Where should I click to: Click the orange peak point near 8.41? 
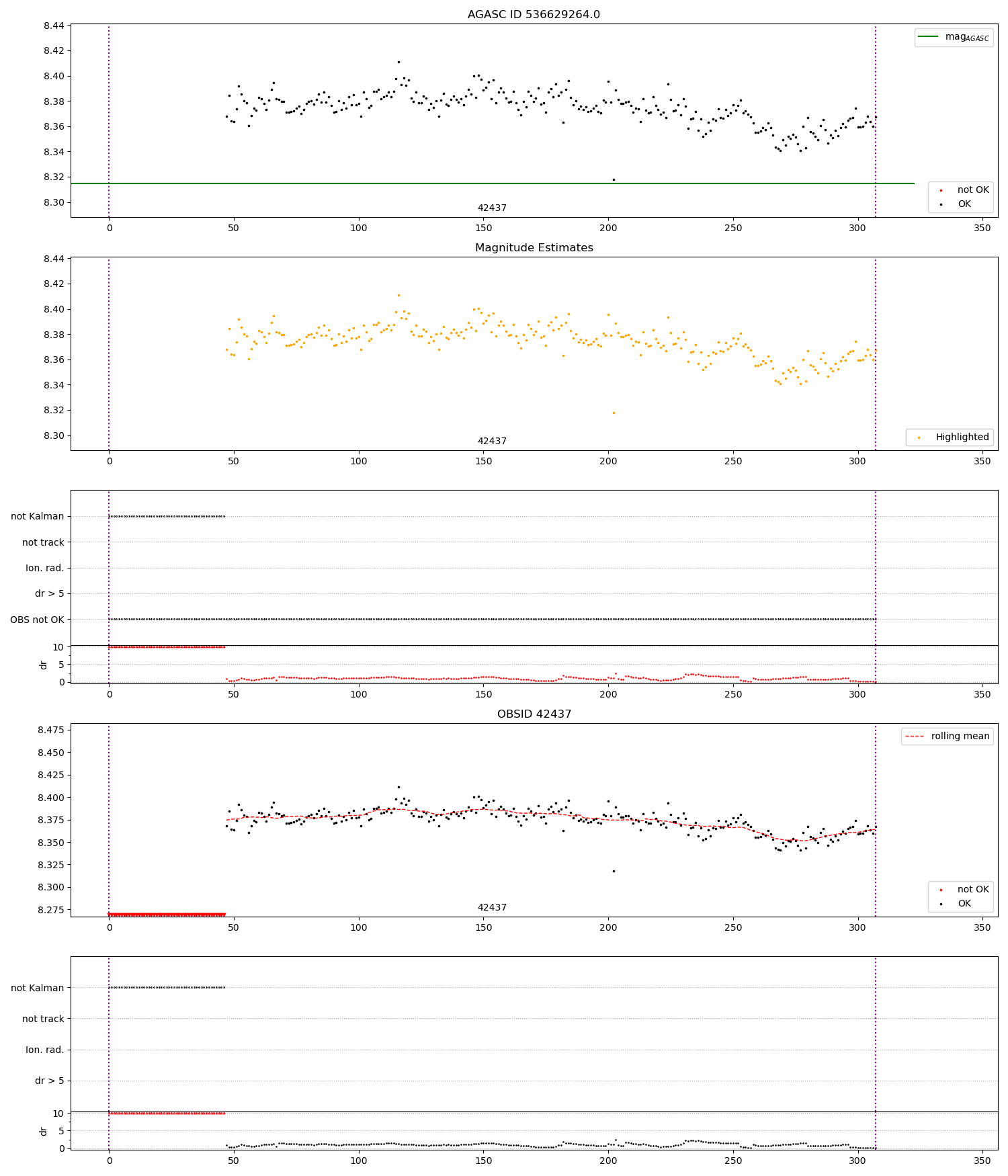point(398,295)
